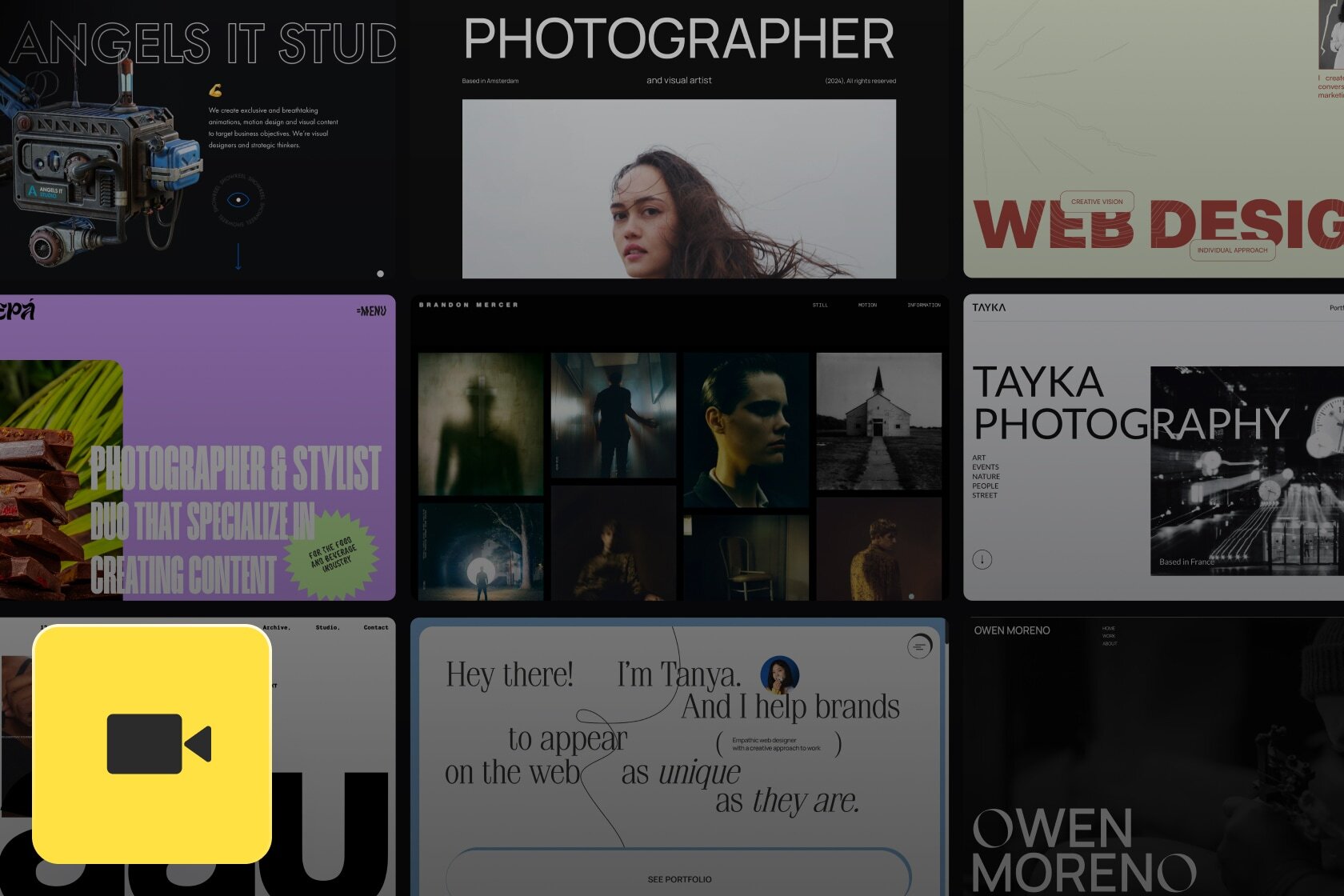The height and width of the screenshot is (896, 1344).
Task: Click WORK in Owen Moreno navigation
Action: pyautogui.click(x=1108, y=636)
